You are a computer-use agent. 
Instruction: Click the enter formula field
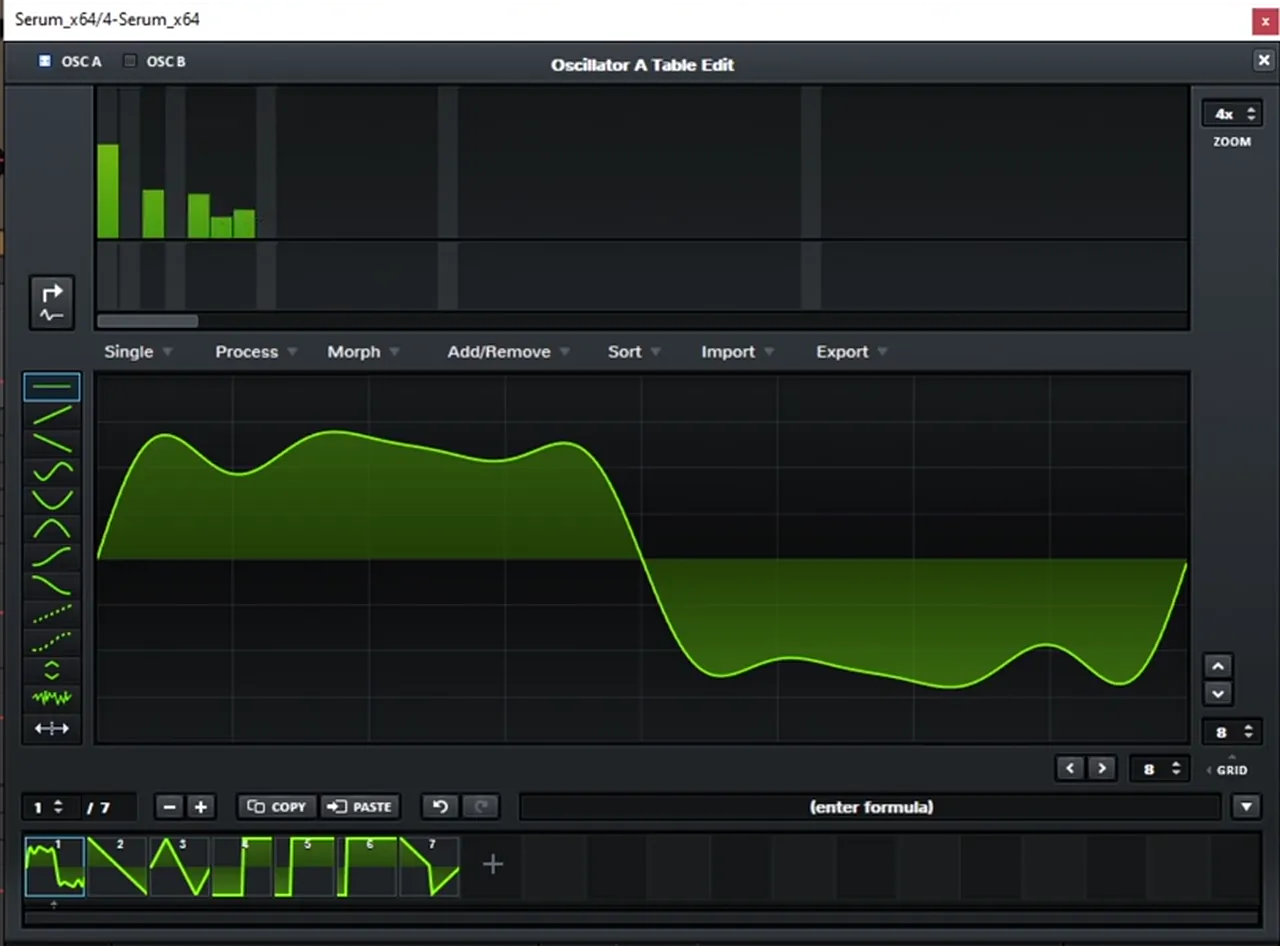click(x=870, y=807)
